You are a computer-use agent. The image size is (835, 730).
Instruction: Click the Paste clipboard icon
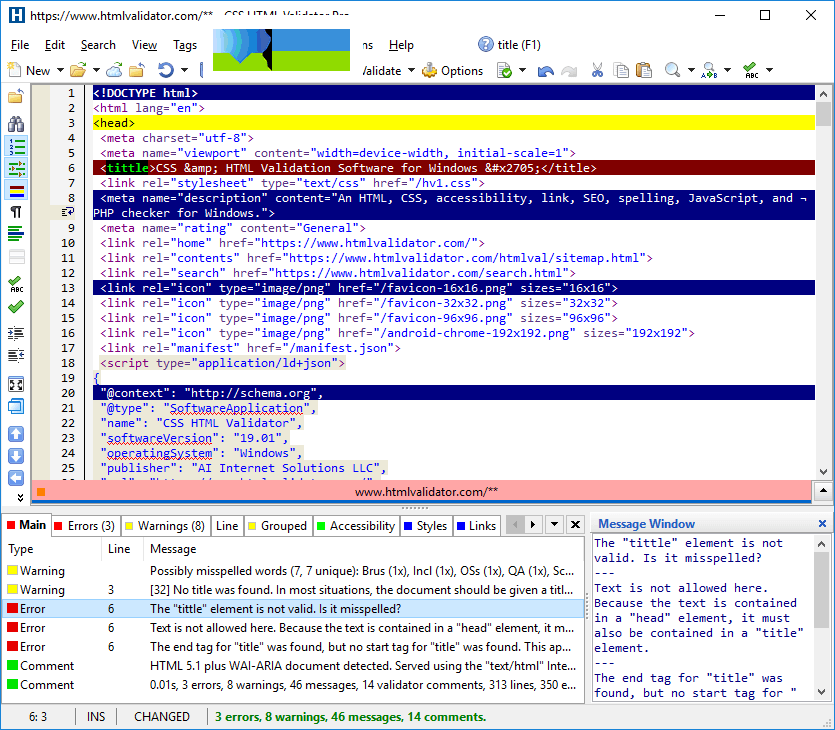(x=644, y=70)
